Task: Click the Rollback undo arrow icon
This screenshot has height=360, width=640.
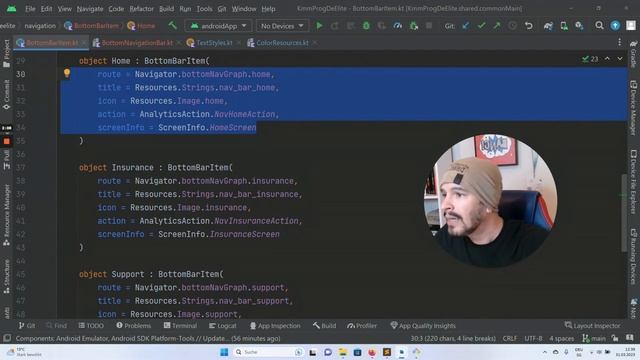Action: tap(529, 26)
